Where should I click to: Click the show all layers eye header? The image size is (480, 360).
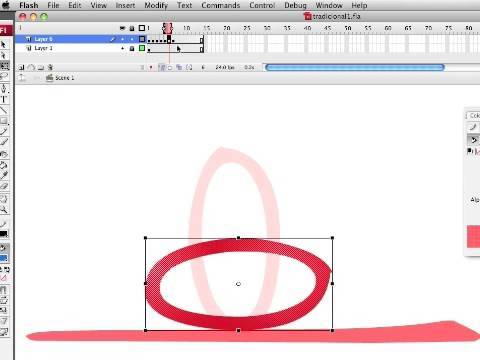[122, 28]
